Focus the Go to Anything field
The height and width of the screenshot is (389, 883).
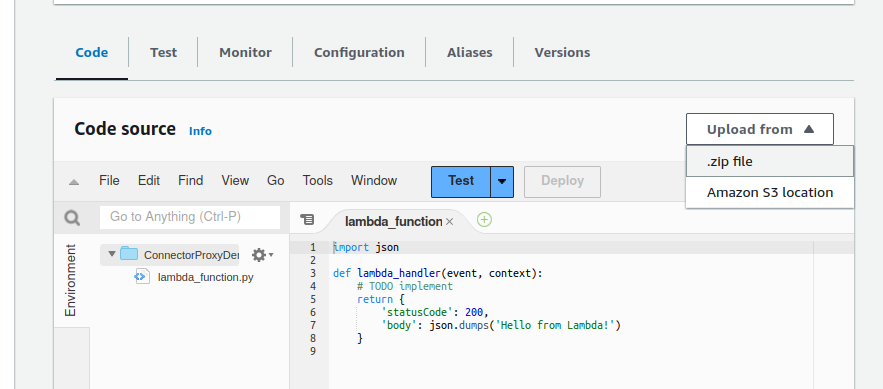point(190,217)
